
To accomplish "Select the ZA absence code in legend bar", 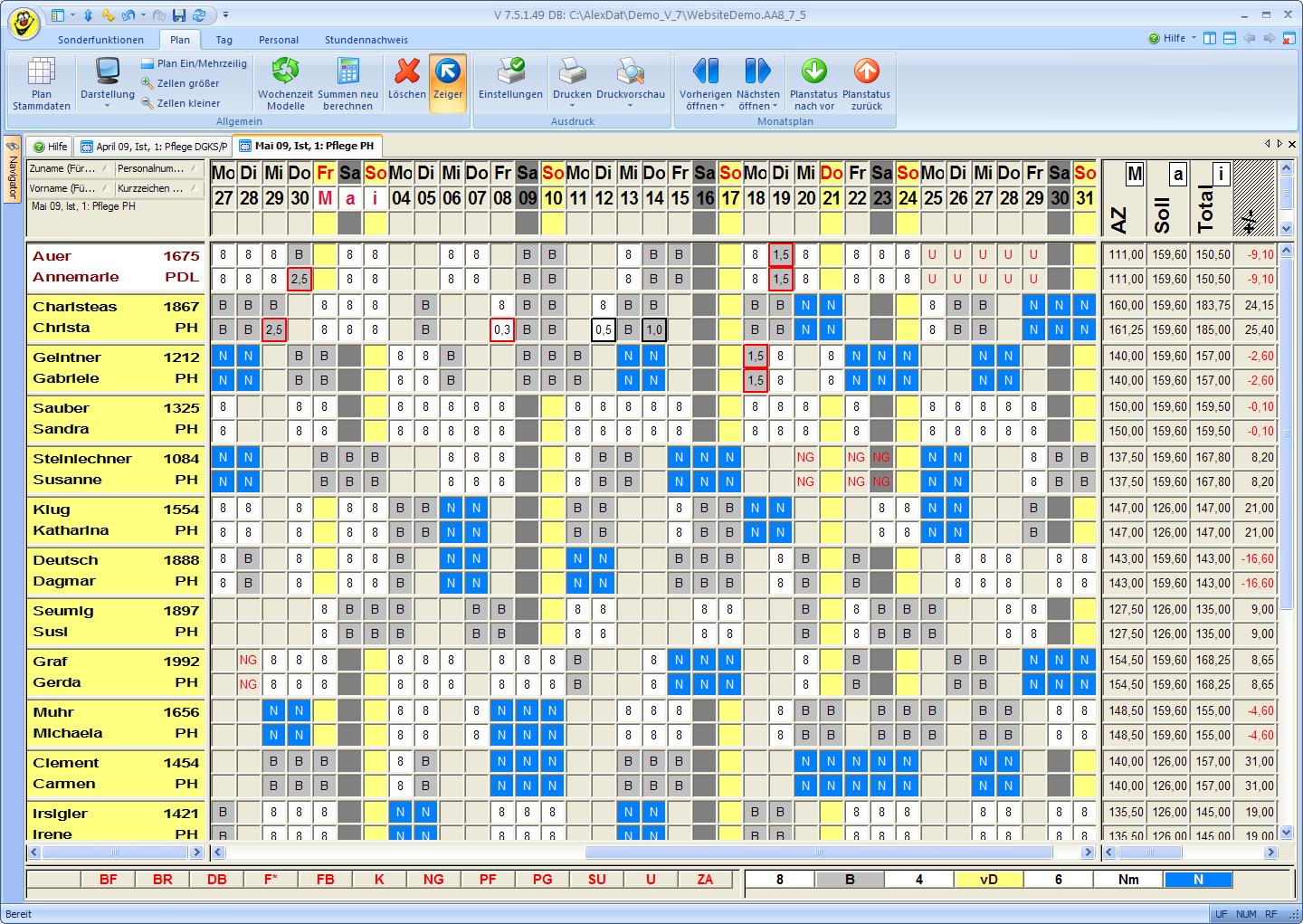I will point(705,879).
